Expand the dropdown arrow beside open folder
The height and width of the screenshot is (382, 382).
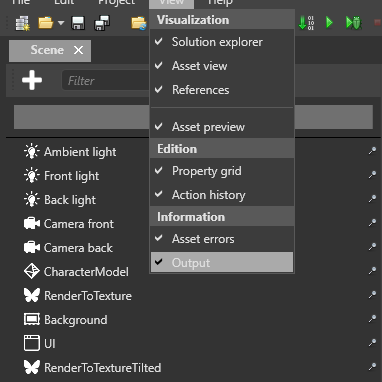[x=61, y=23]
